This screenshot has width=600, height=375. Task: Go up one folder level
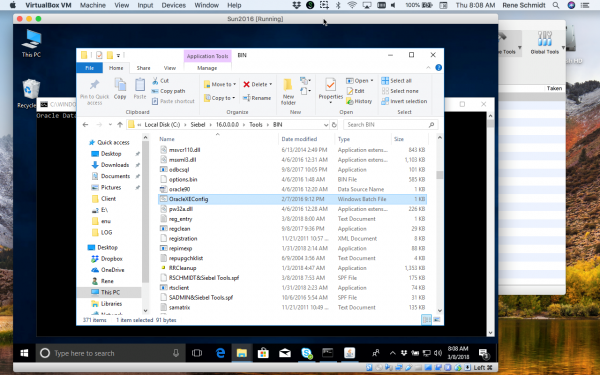pos(120,125)
